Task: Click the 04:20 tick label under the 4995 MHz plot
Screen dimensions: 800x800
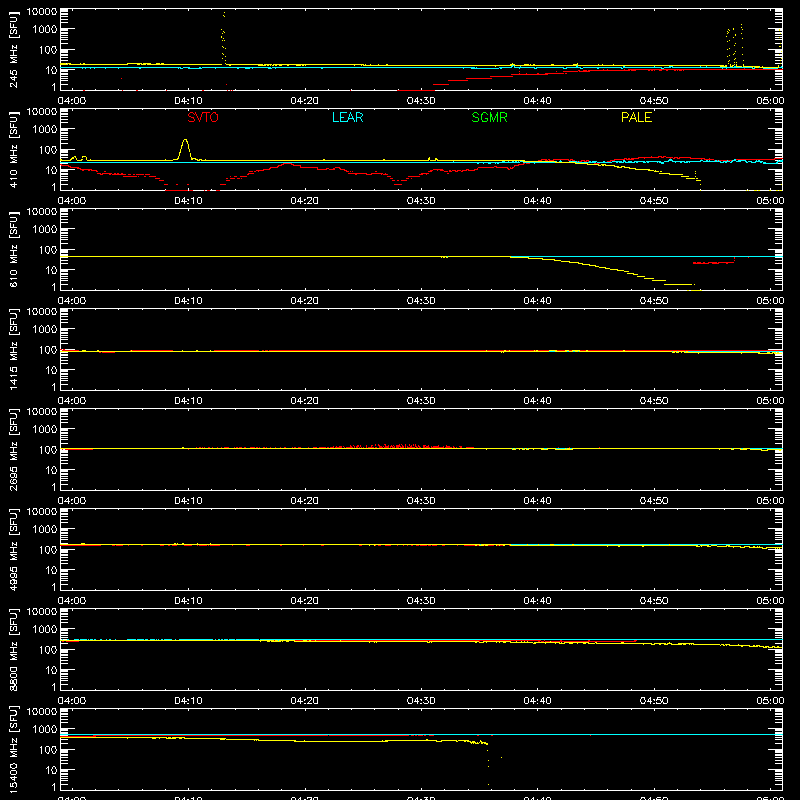Action: tap(305, 601)
